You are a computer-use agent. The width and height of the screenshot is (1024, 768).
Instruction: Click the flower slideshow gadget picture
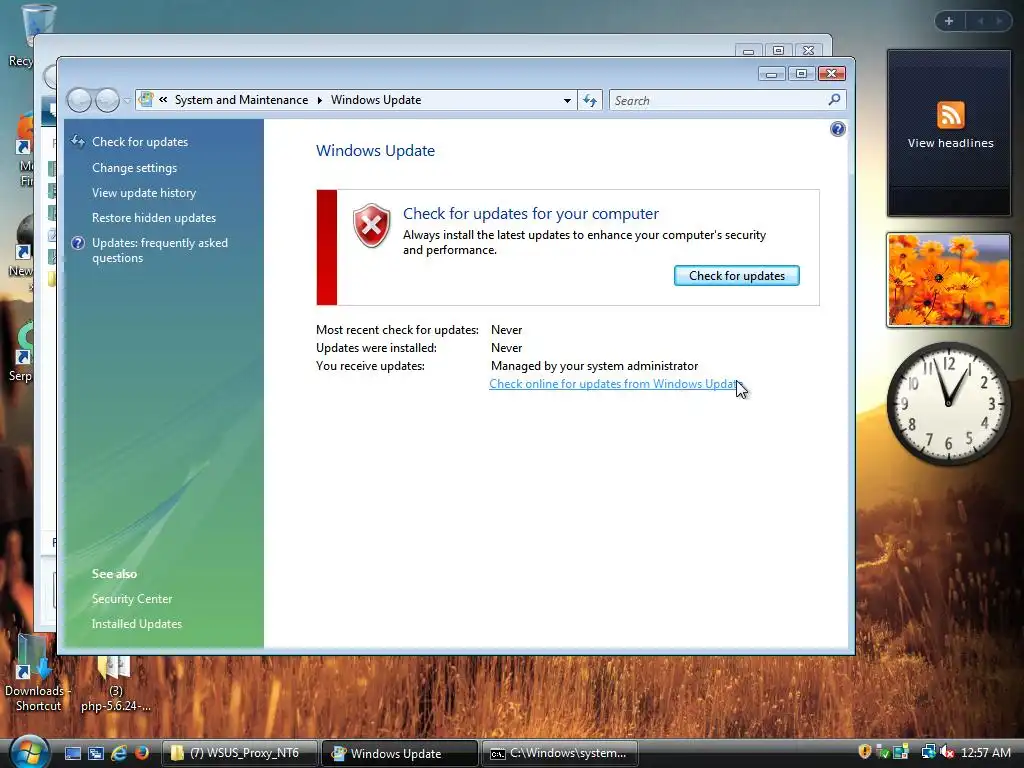pyautogui.click(x=948, y=280)
